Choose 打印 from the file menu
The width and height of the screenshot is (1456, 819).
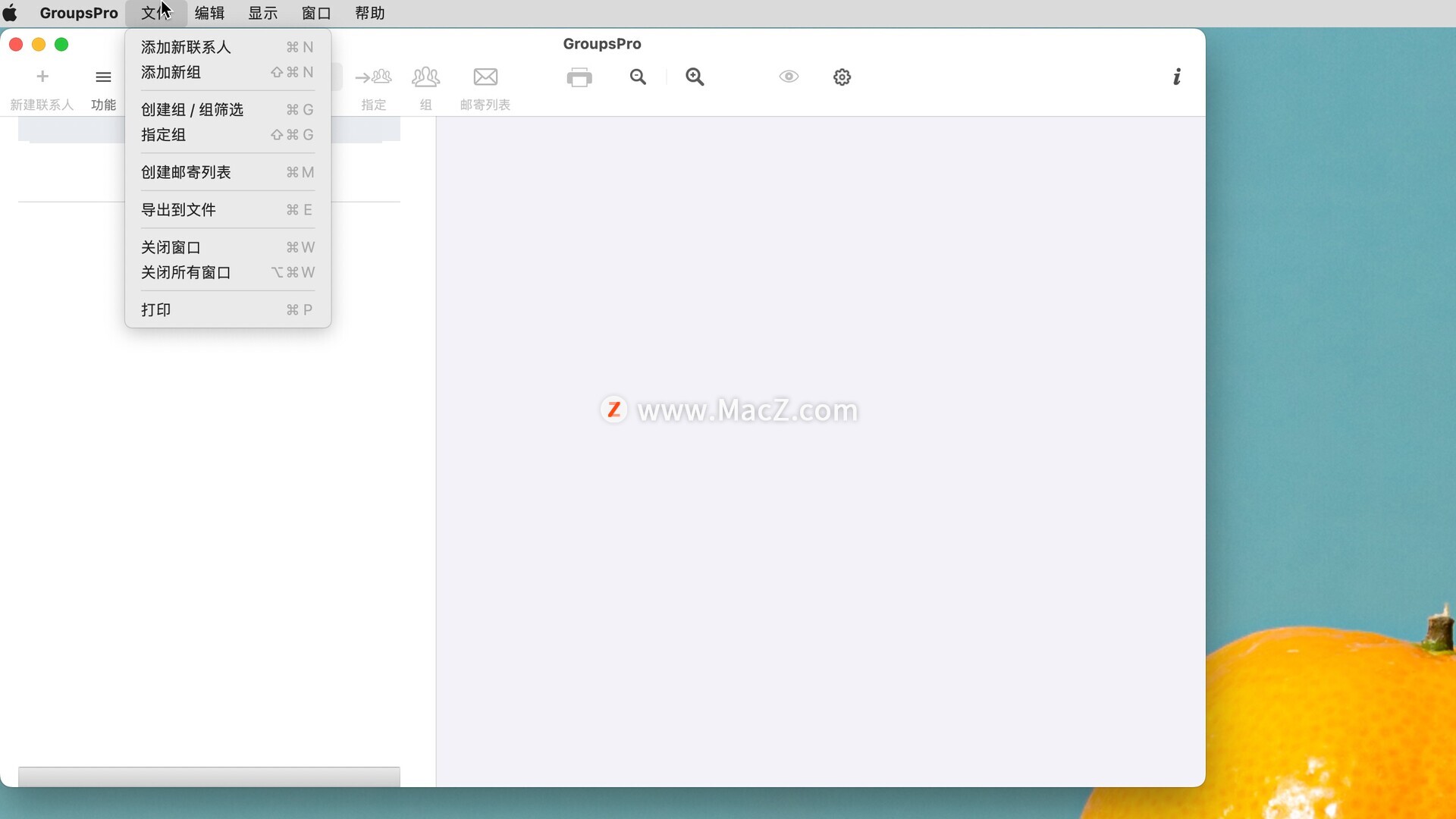pos(227,309)
